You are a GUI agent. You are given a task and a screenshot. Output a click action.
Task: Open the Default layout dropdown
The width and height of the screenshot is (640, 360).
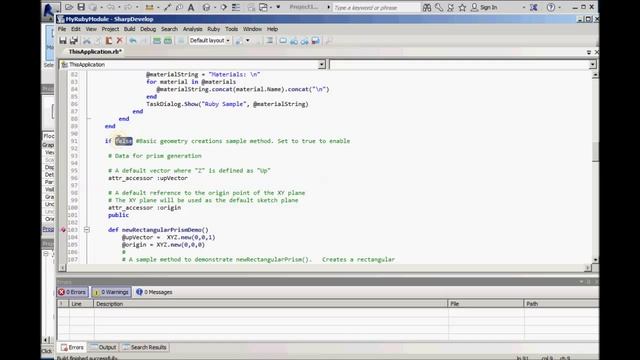pyautogui.click(x=209, y=40)
